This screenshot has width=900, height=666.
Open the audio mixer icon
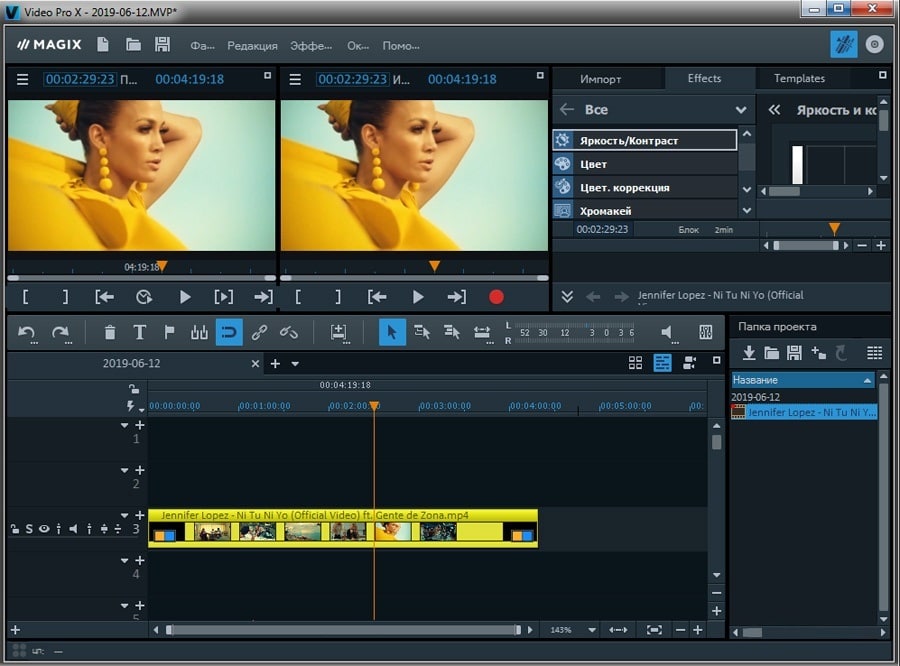(705, 332)
